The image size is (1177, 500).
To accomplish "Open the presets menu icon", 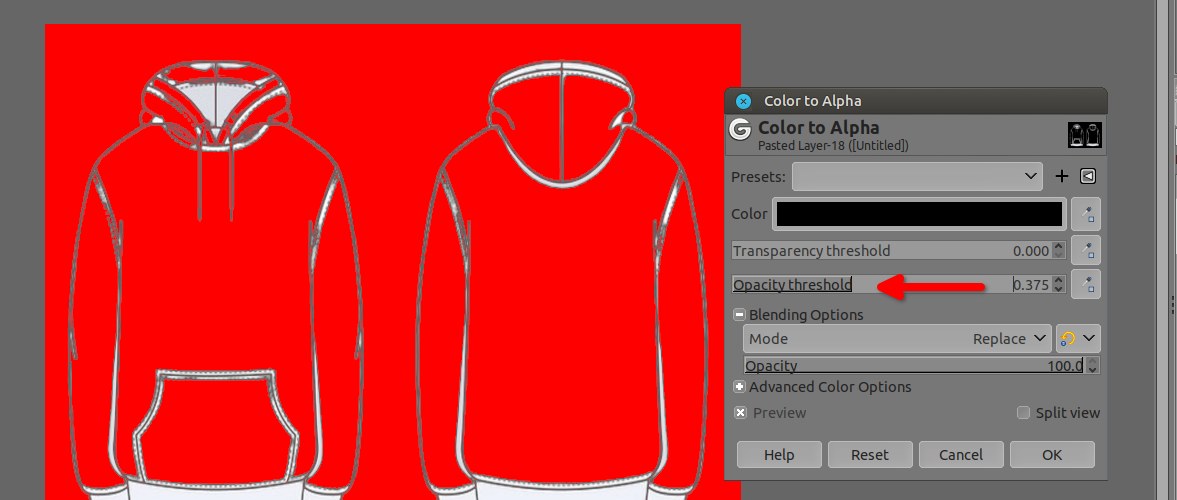I will point(1088,176).
